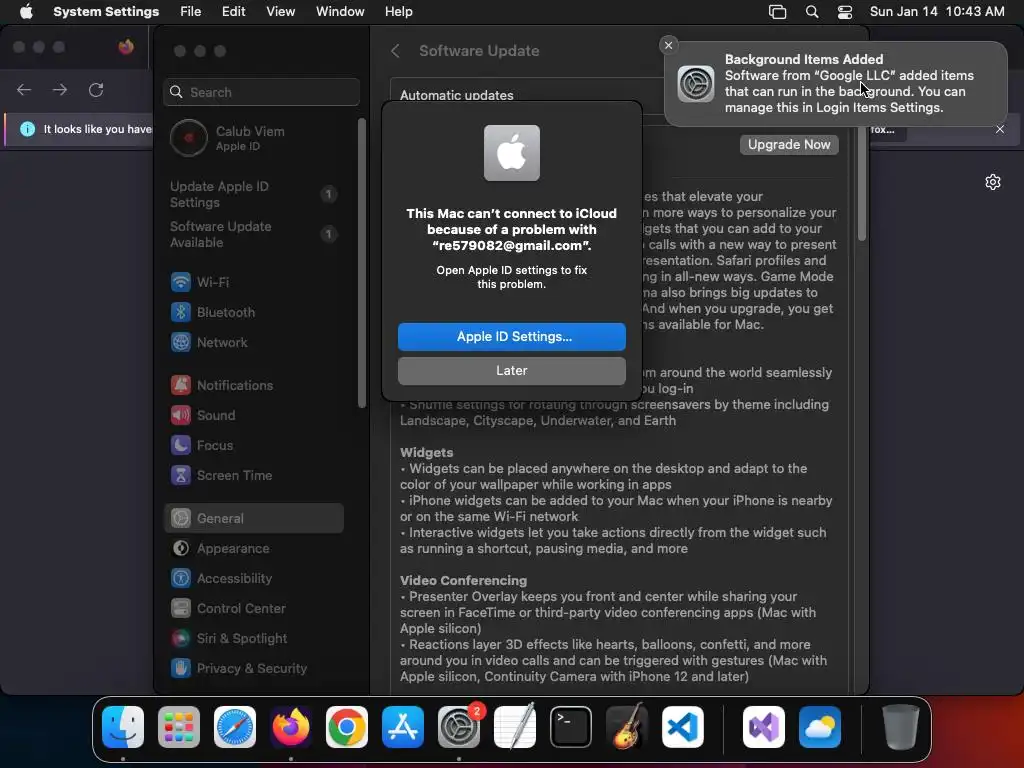Viewport: 1024px width, 768px height.
Task: Open Software Update Available item
Action: (253, 234)
